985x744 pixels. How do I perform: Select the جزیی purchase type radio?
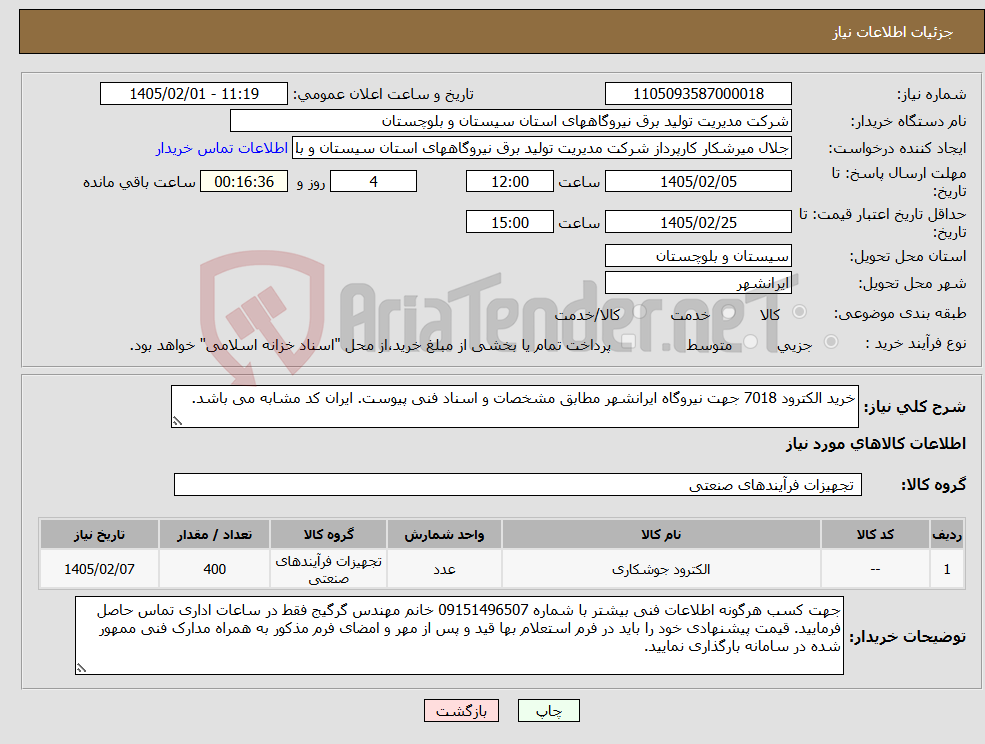(x=830, y=342)
